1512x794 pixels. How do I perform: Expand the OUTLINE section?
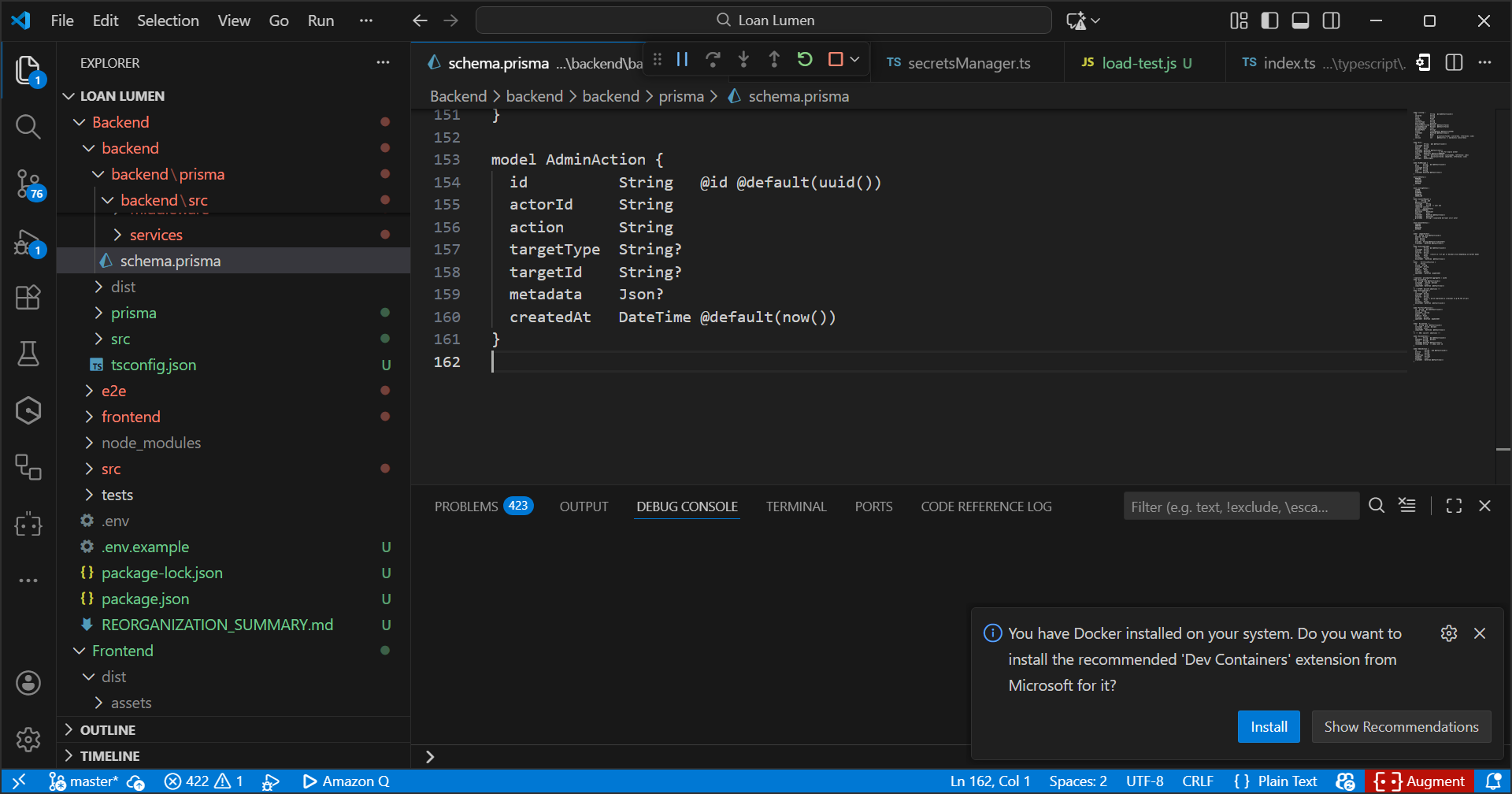click(x=108, y=730)
